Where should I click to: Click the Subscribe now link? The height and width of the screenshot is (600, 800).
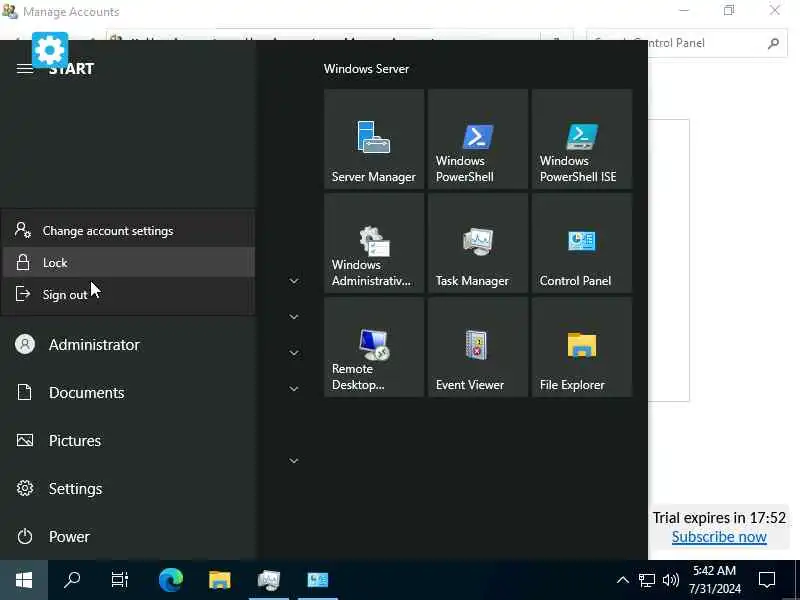point(719,537)
